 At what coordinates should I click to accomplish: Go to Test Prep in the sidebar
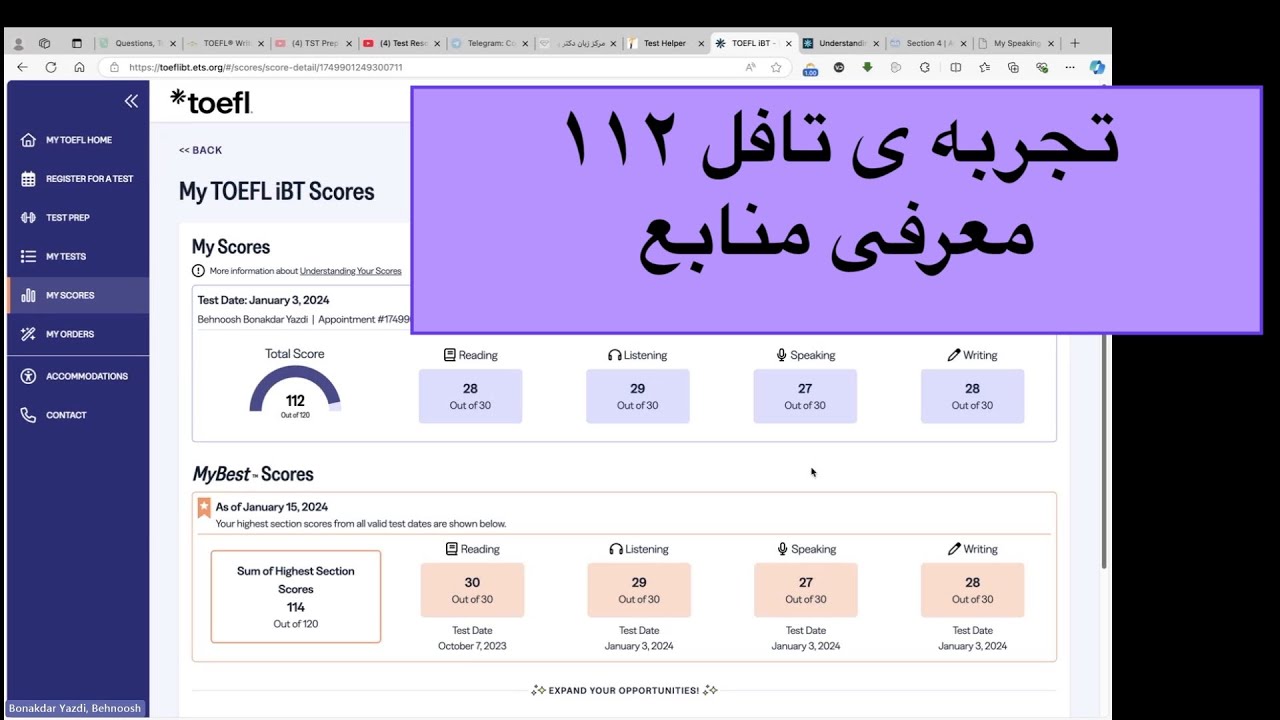point(77,218)
